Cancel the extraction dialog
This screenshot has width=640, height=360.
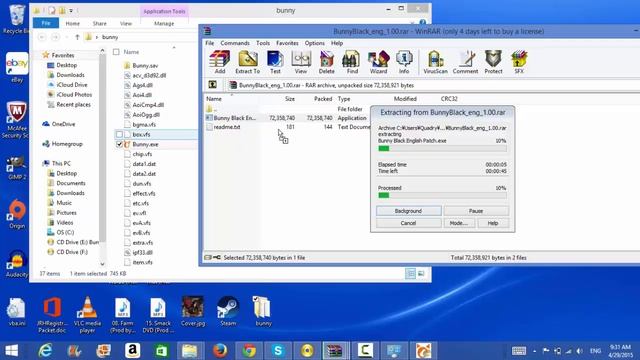(x=408, y=223)
